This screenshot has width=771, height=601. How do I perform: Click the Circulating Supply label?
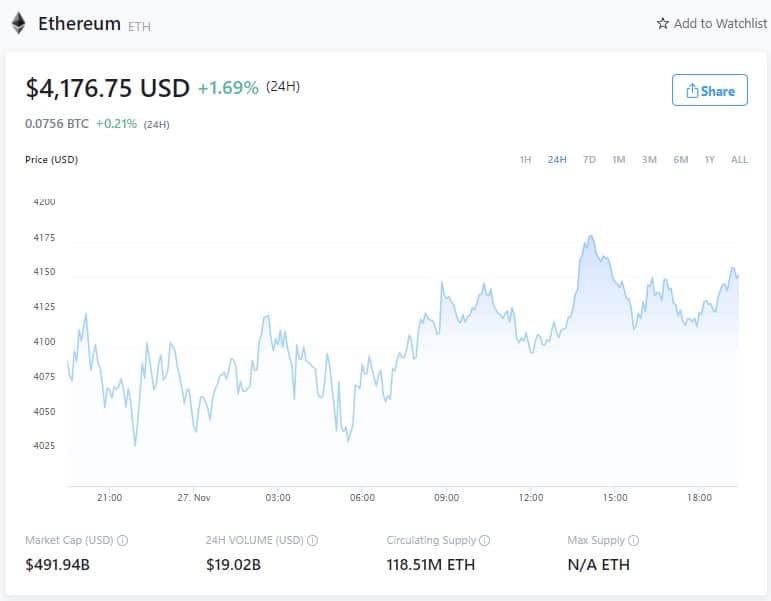(x=431, y=540)
